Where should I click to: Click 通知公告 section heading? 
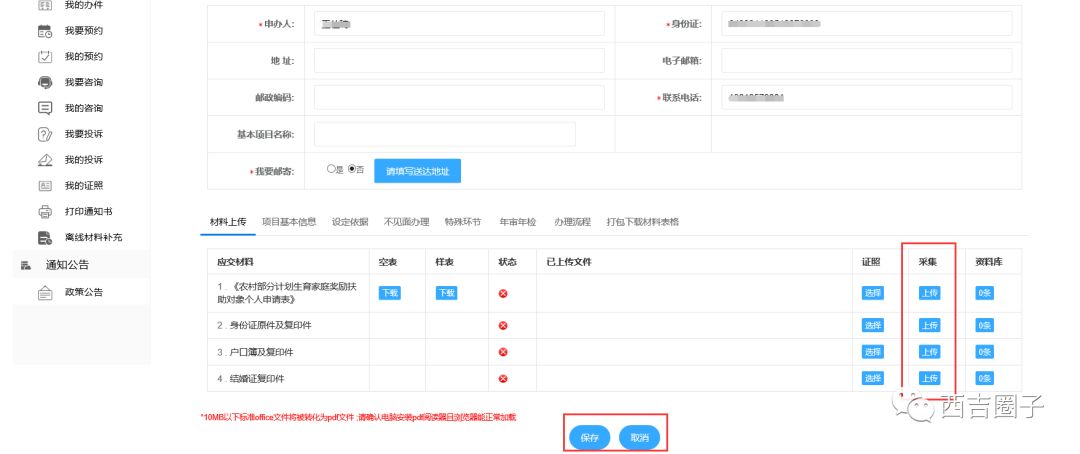pyautogui.click(x=68, y=265)
